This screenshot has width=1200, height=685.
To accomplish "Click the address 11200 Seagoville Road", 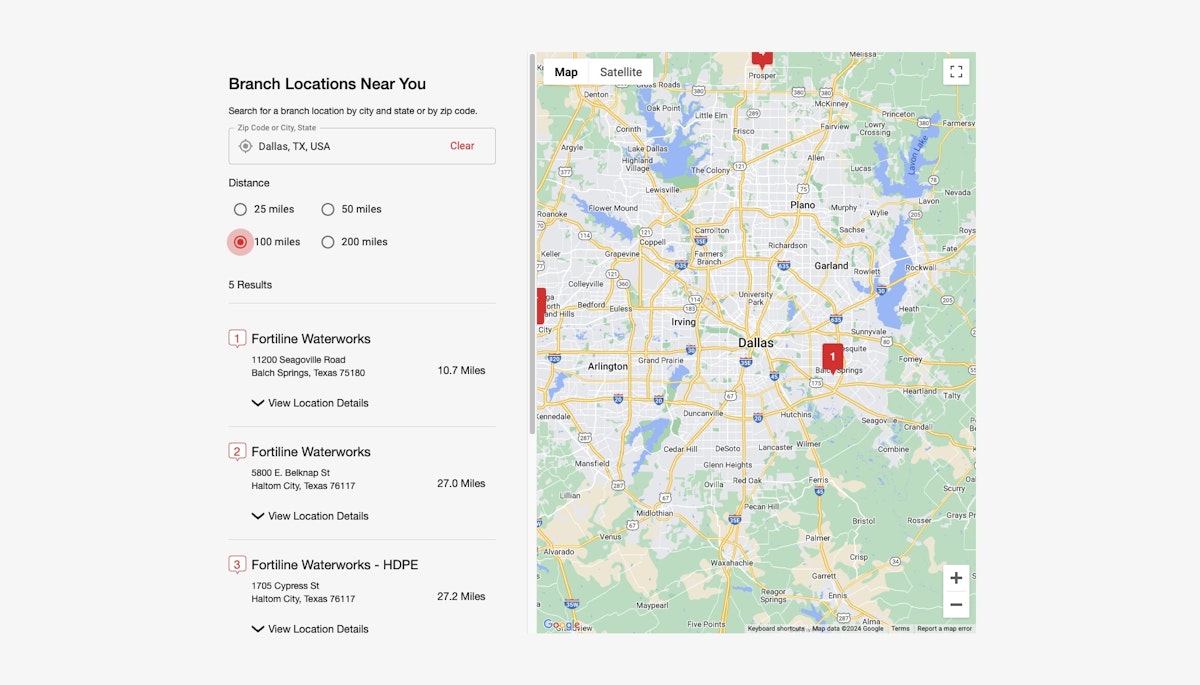I will pos(298,360).
